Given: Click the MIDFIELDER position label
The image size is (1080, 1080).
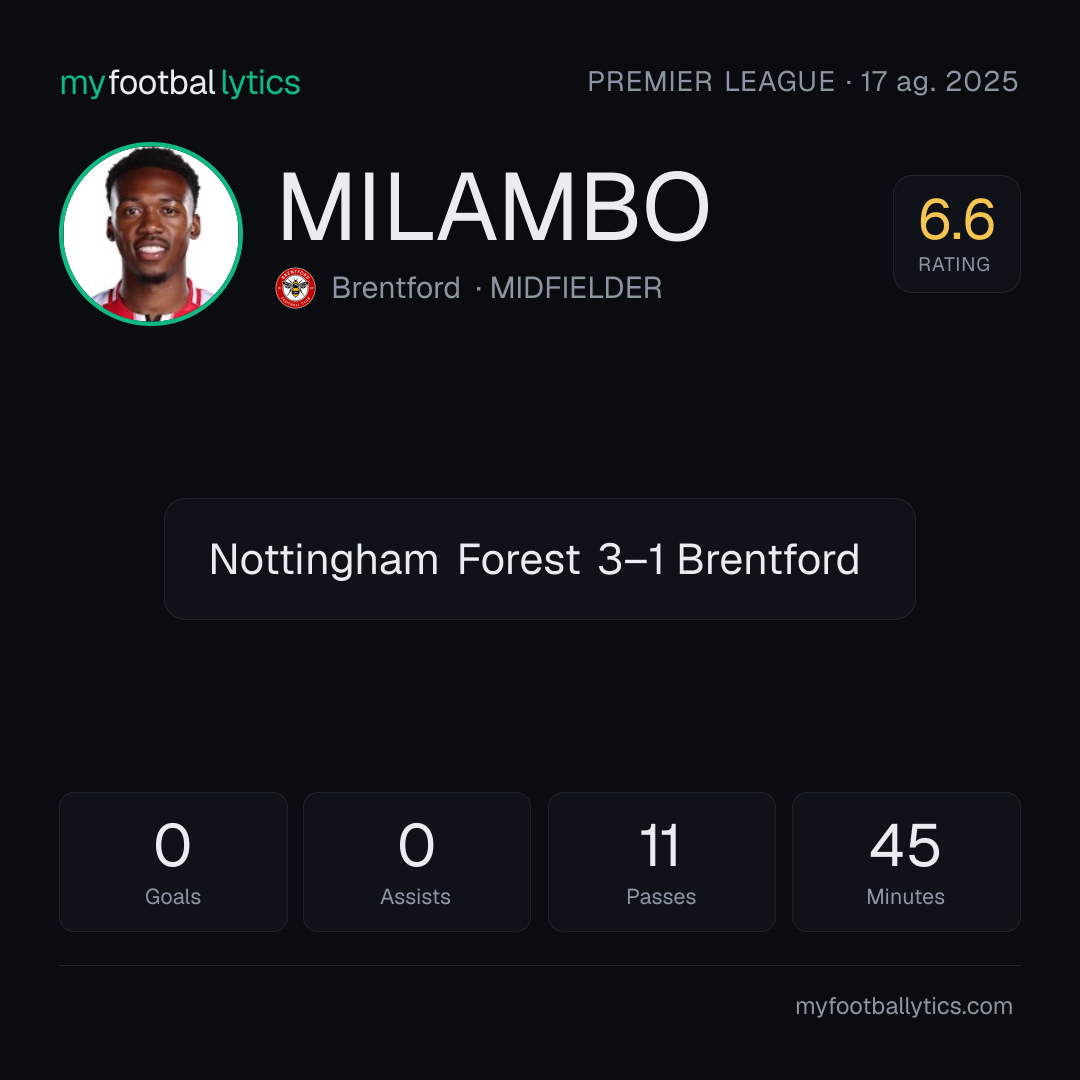Looking at the screenshot, I should [576, 288].
